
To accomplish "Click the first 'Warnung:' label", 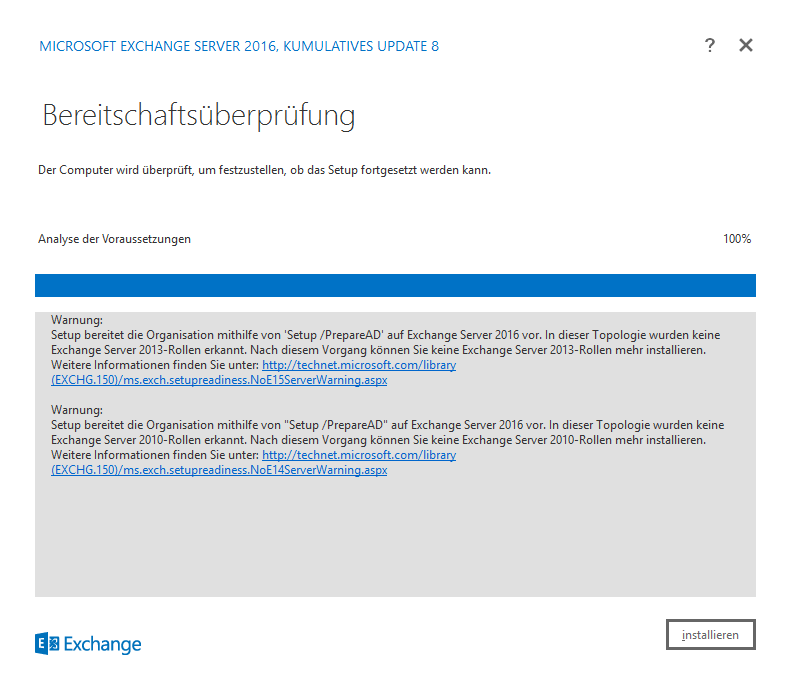I will 76,320.
